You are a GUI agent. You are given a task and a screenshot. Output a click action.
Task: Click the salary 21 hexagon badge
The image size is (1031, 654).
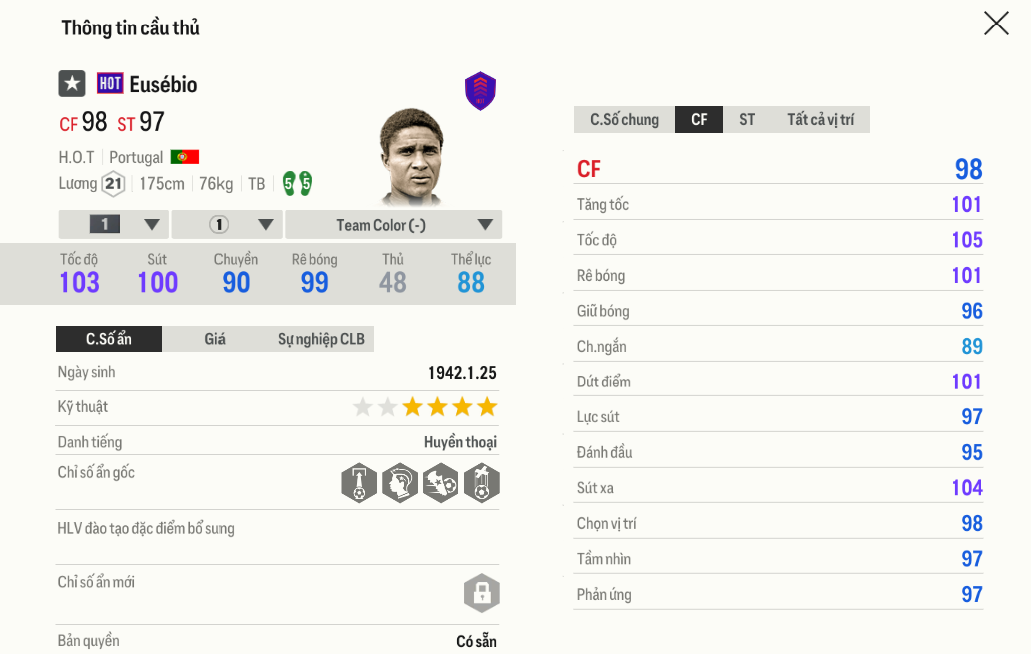pyautogui.click(x=113, y=183)
